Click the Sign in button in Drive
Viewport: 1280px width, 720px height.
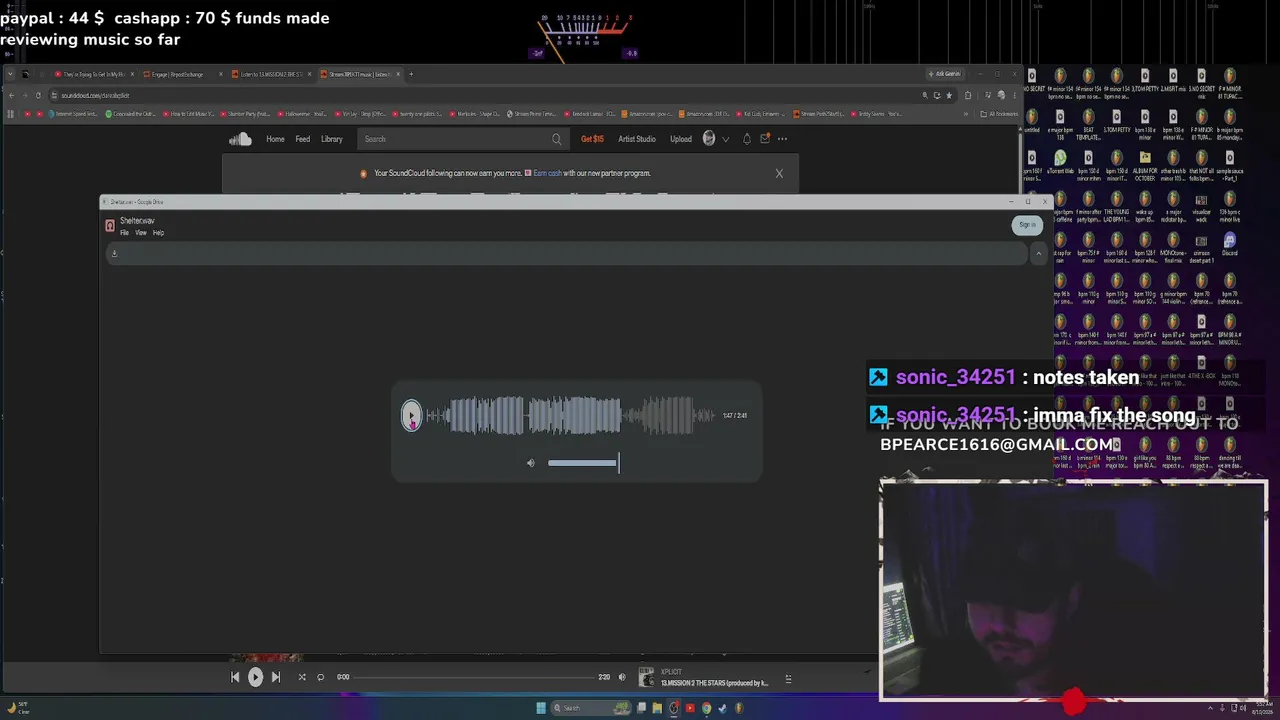[1027, 225]
